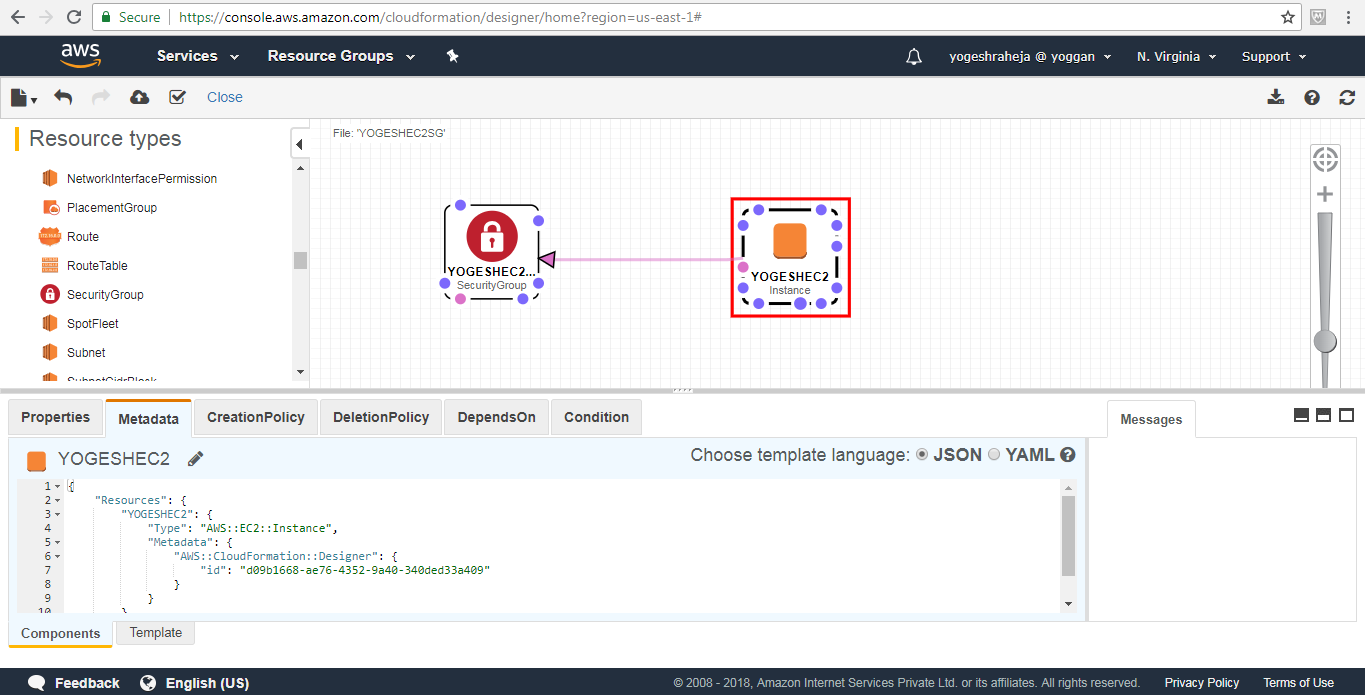Click the orange YOGESHEC2 Instance icon on canvas

790,241
